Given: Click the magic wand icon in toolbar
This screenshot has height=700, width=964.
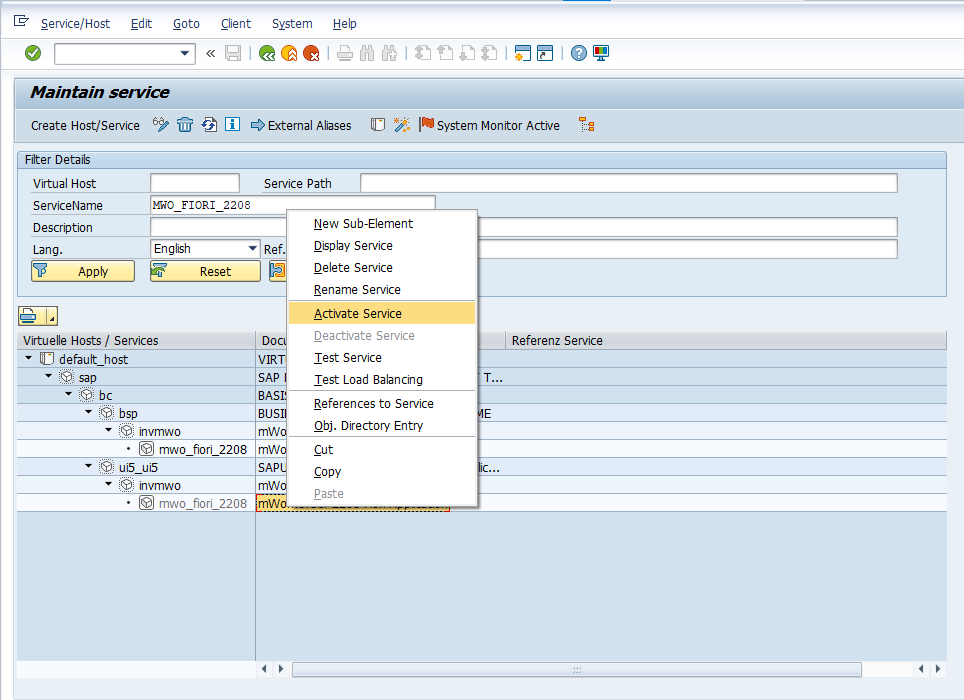Looking at the screenshot, I should (x=401, y=125).
